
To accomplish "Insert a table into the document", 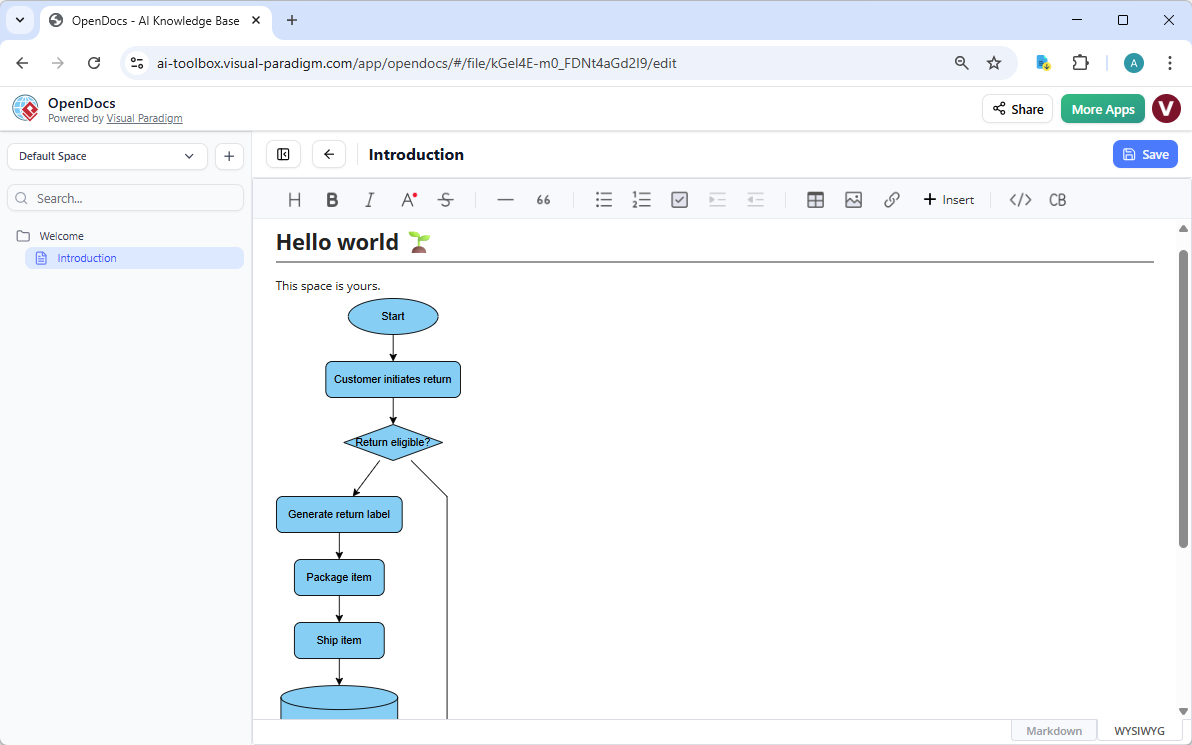I will pos(815,199).
